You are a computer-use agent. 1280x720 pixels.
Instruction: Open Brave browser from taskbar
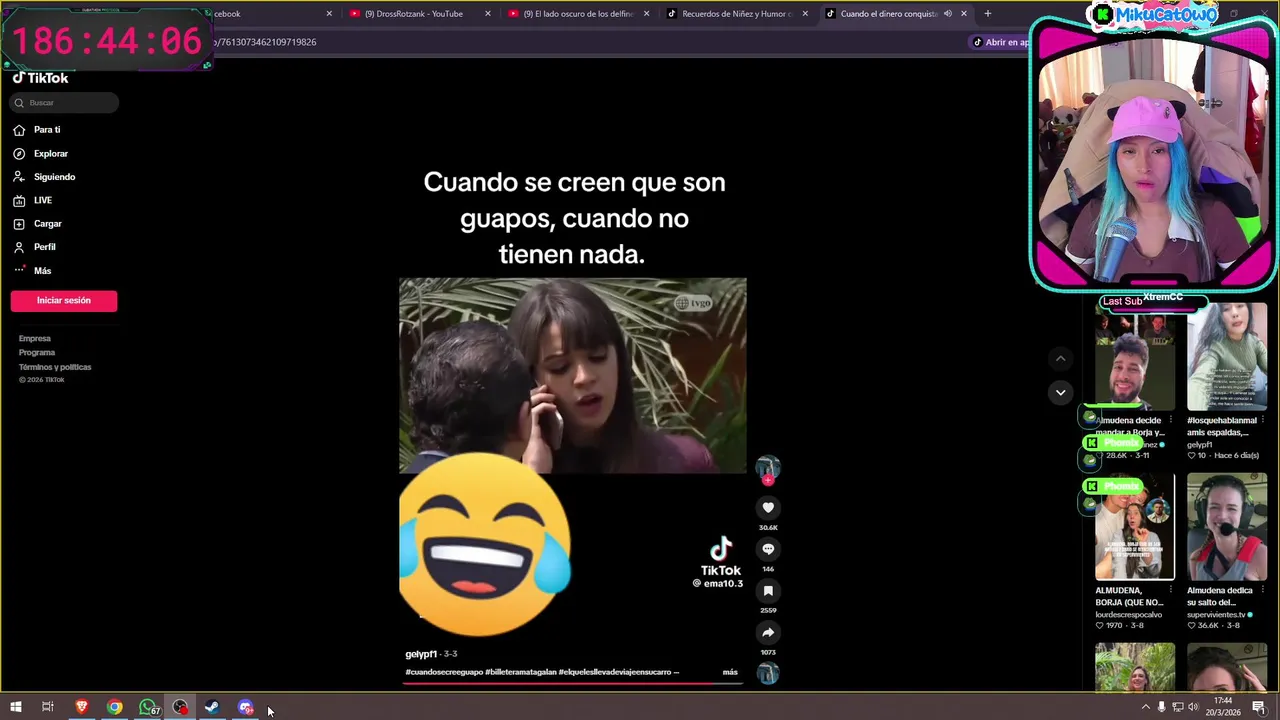click(x=82, y=707)
